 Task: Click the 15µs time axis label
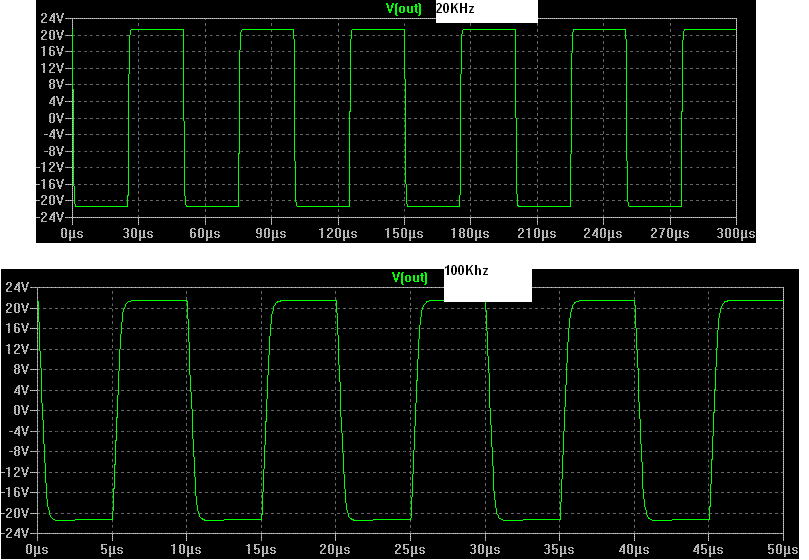(x=261, y=550)
